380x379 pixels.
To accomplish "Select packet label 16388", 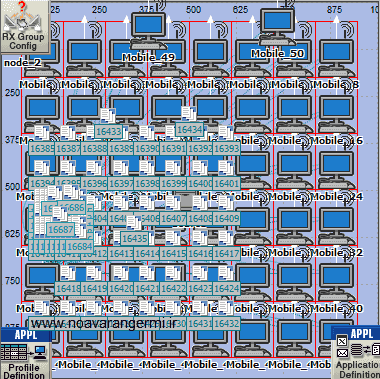I will [94, 148].
